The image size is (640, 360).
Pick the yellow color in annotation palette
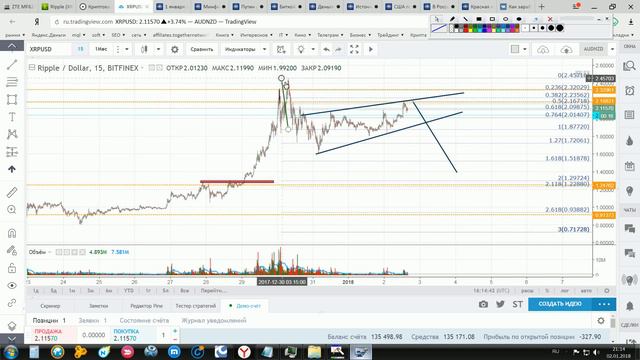(x=471, y=31)
